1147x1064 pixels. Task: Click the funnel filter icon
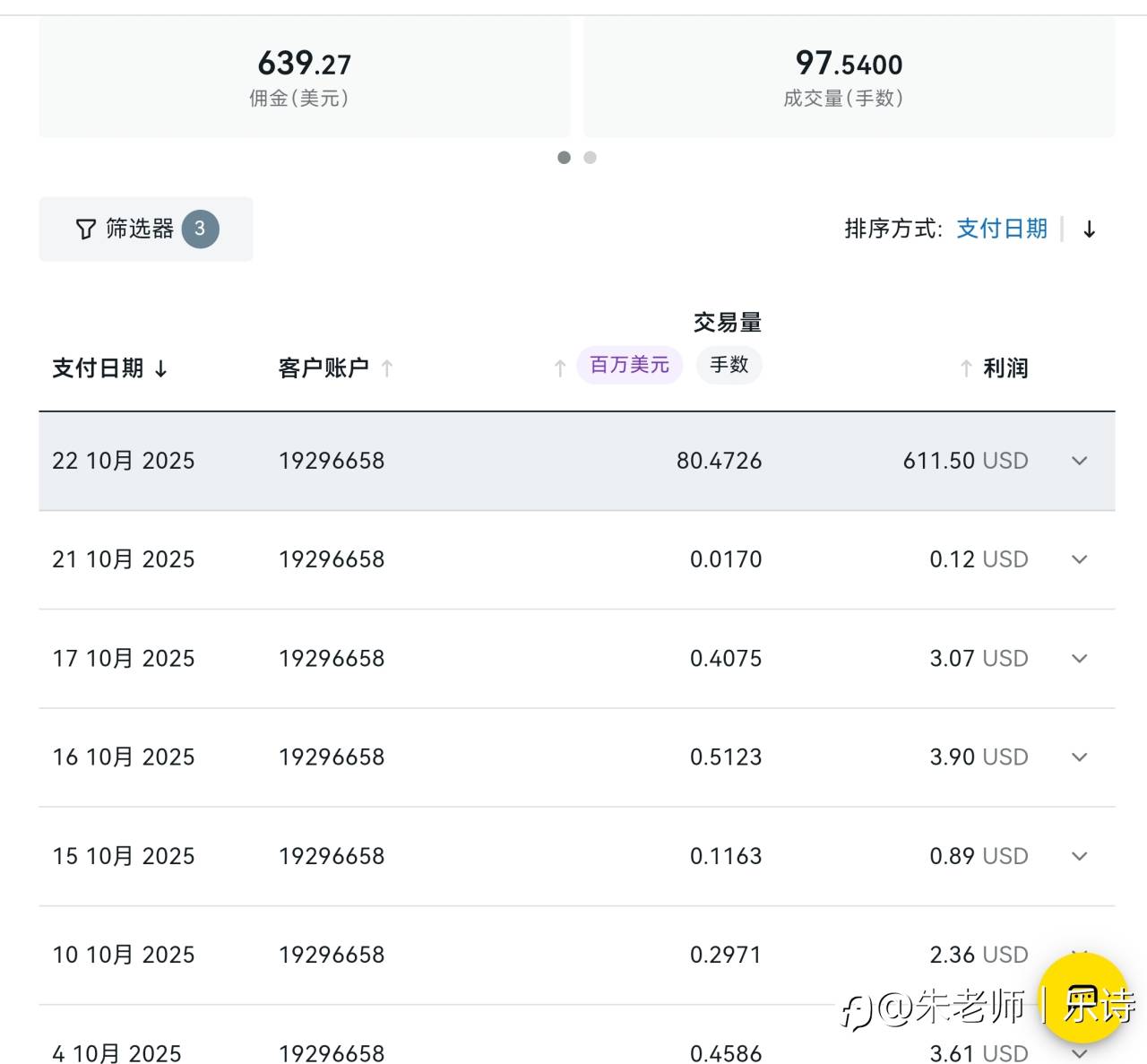pos(85,229)
